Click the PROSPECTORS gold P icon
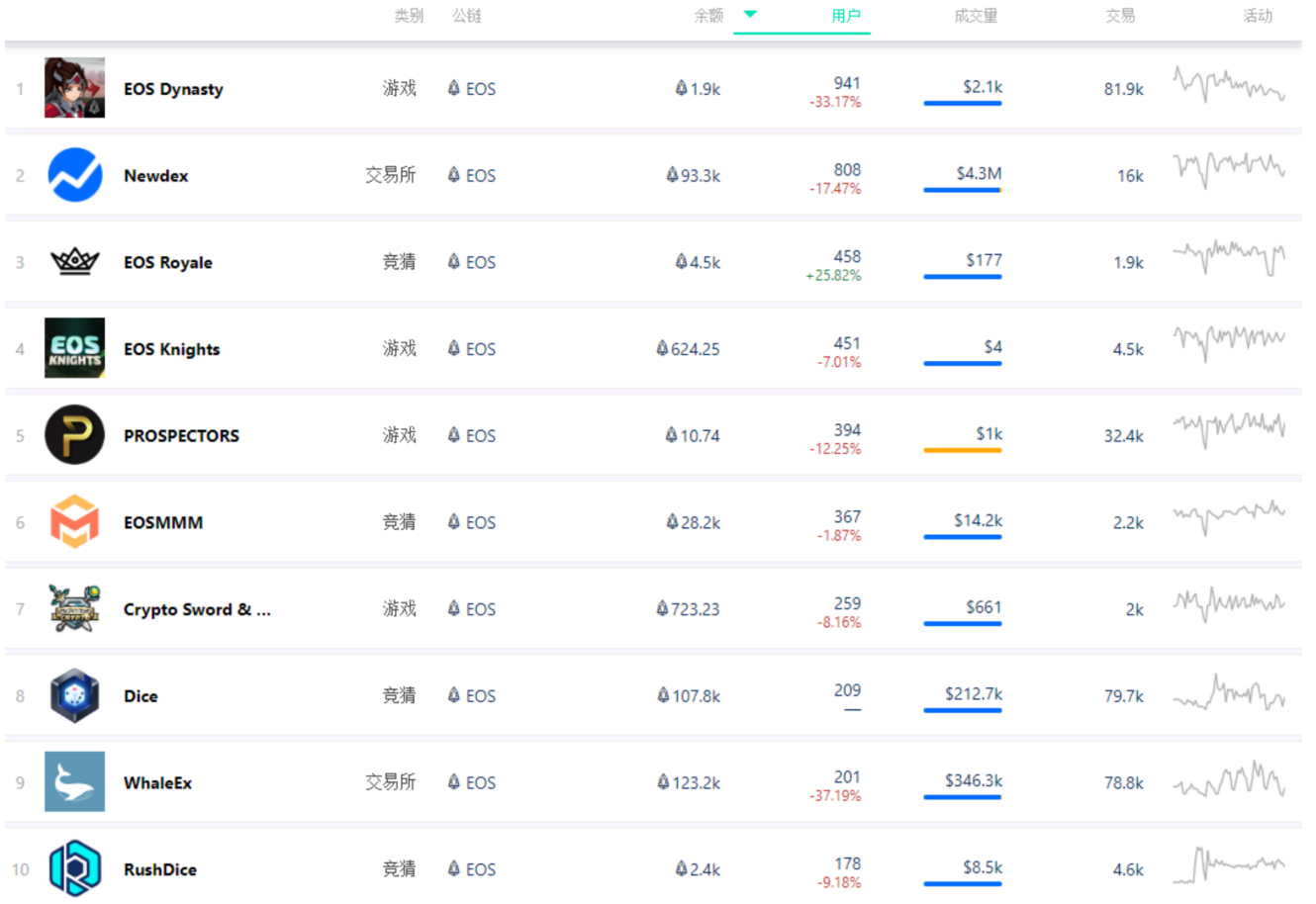Image resolution: width=1316 pixels, height=904 pixels. click(74, 435)
